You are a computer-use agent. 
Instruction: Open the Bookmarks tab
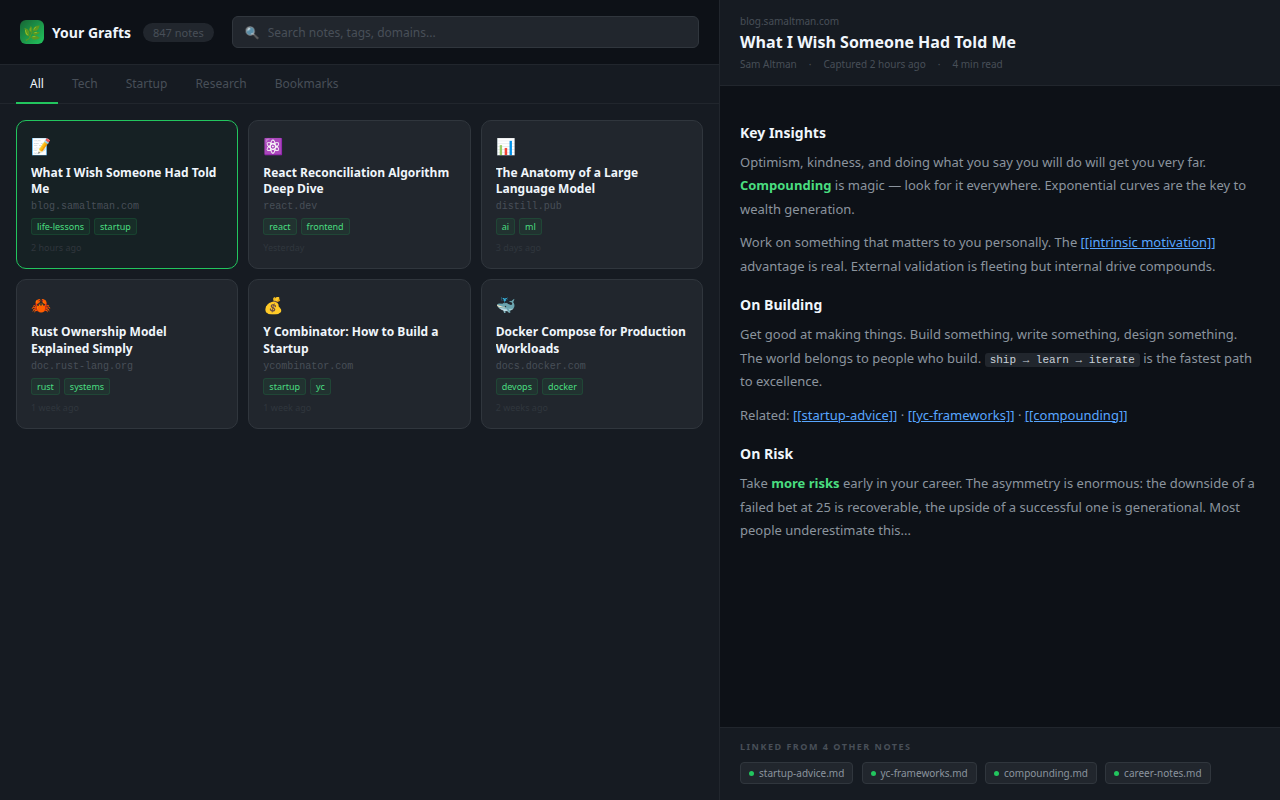pyautogui.click(x=306, y=83)
